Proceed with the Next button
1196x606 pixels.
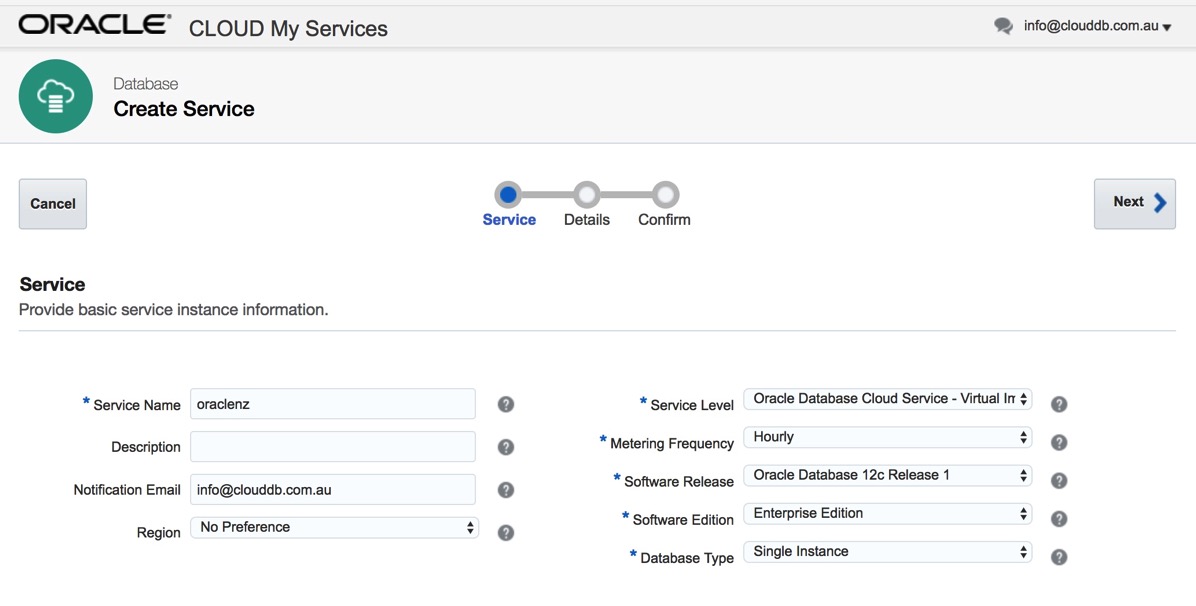(1134, 203)
